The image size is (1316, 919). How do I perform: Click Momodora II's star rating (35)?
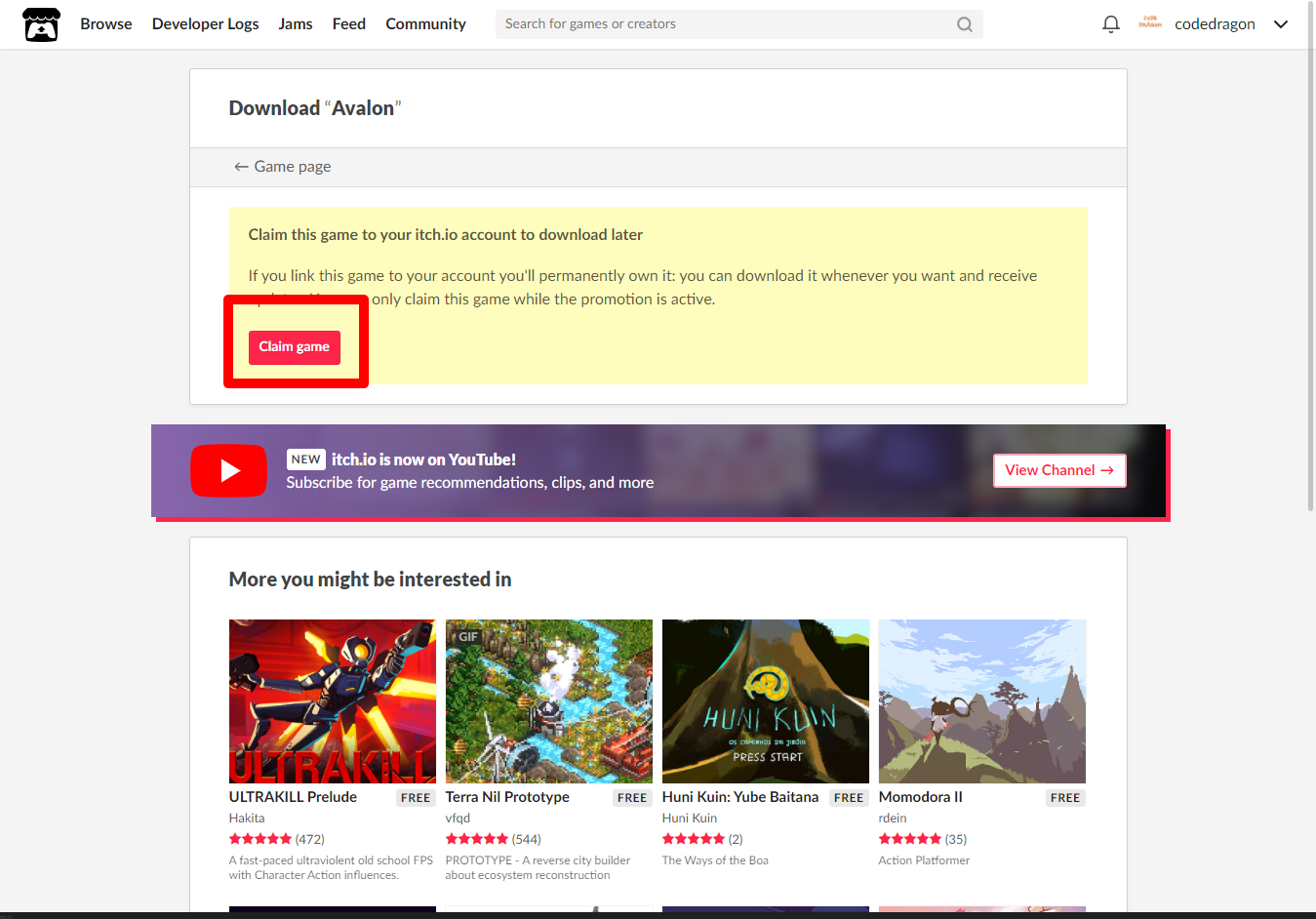click(923, 839)
